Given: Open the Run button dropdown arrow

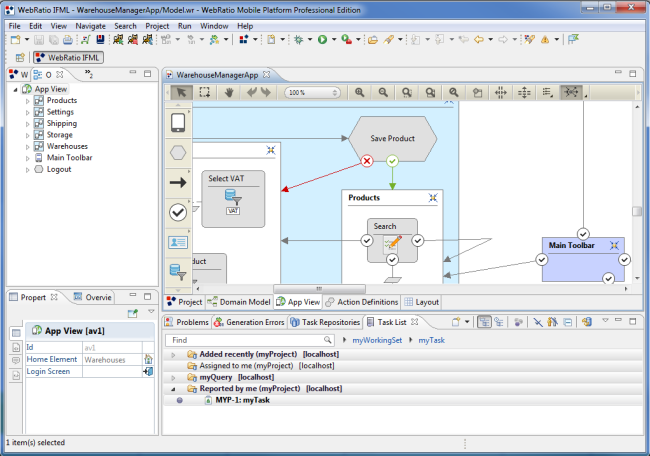Looking at the screenshot, I should click(334, 39).
